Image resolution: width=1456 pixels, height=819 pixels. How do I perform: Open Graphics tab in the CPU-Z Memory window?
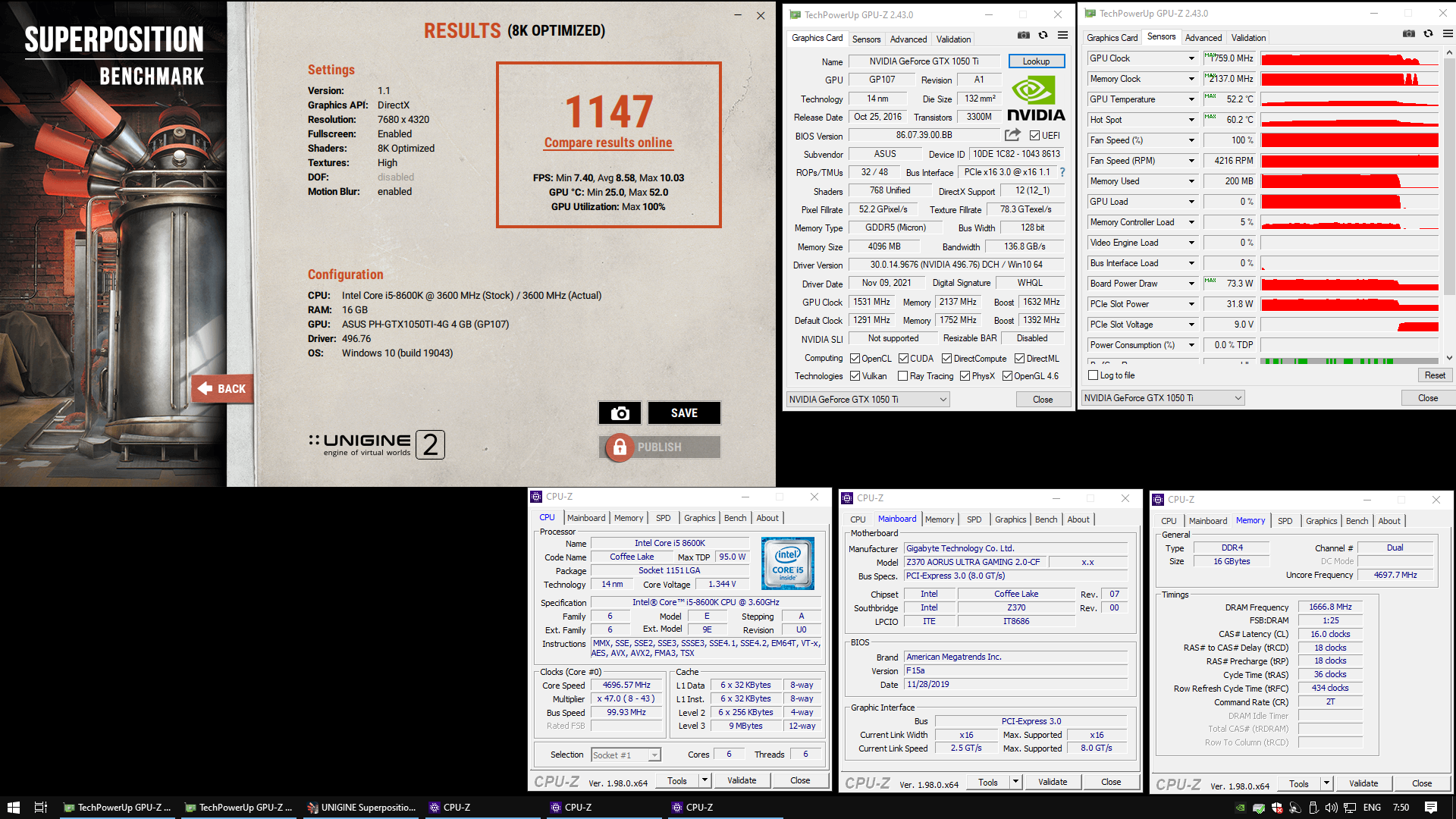click(x=1321, y=521)
